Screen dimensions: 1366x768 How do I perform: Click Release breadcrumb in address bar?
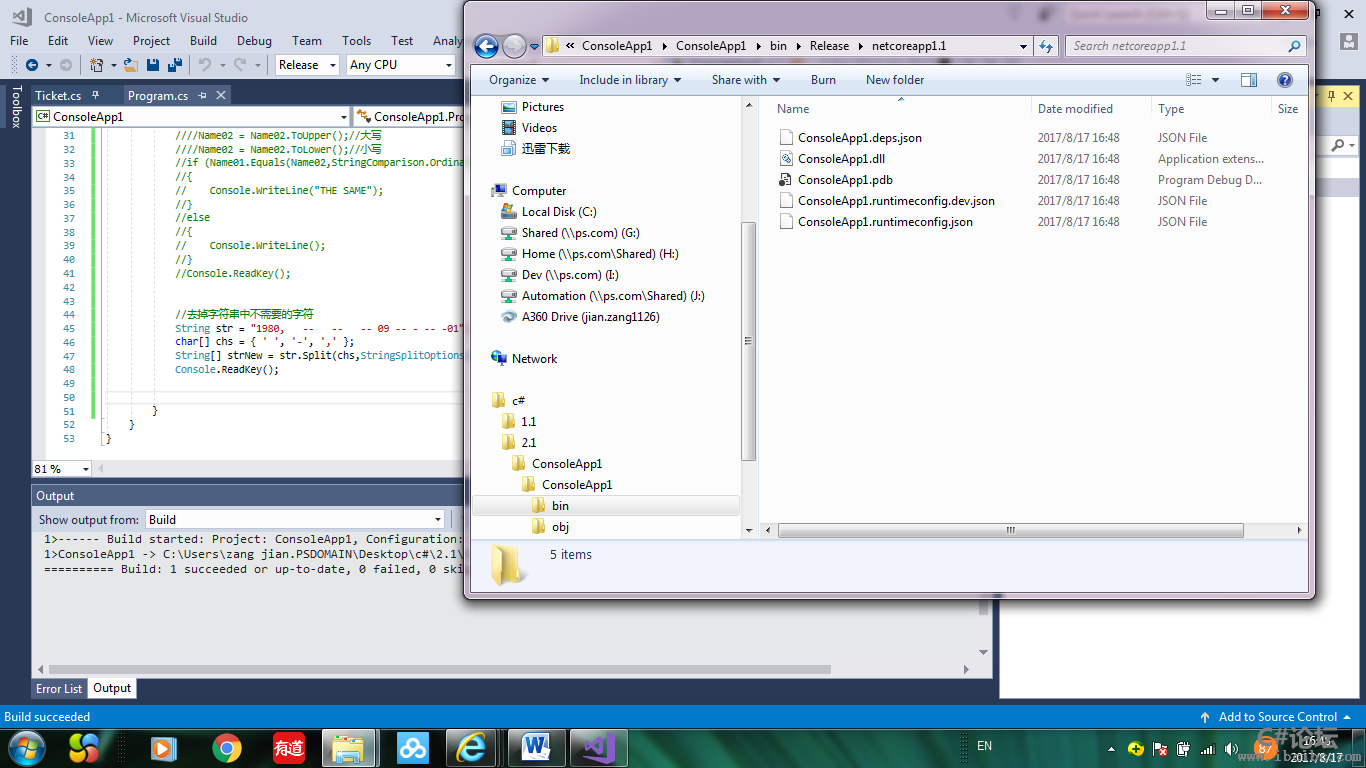point(829,46)
